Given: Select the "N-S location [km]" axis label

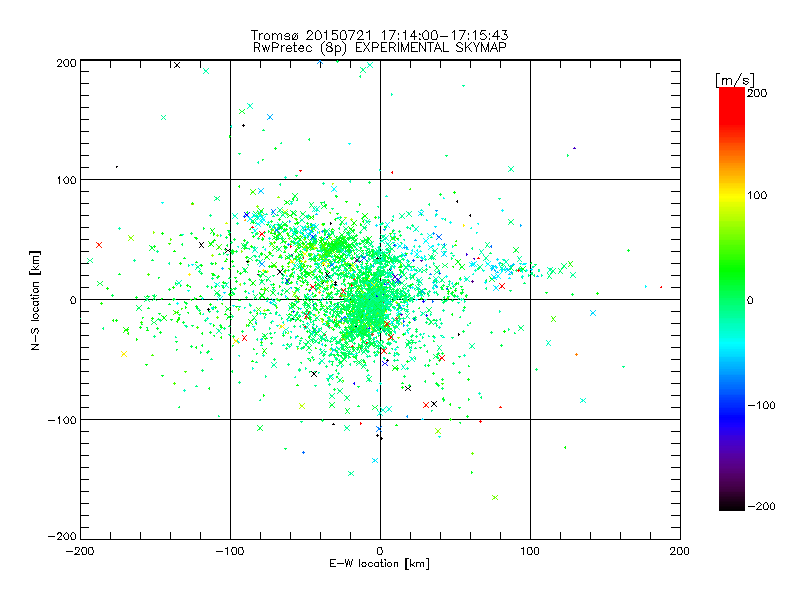Looking at the screenshot, I should 35,301.
